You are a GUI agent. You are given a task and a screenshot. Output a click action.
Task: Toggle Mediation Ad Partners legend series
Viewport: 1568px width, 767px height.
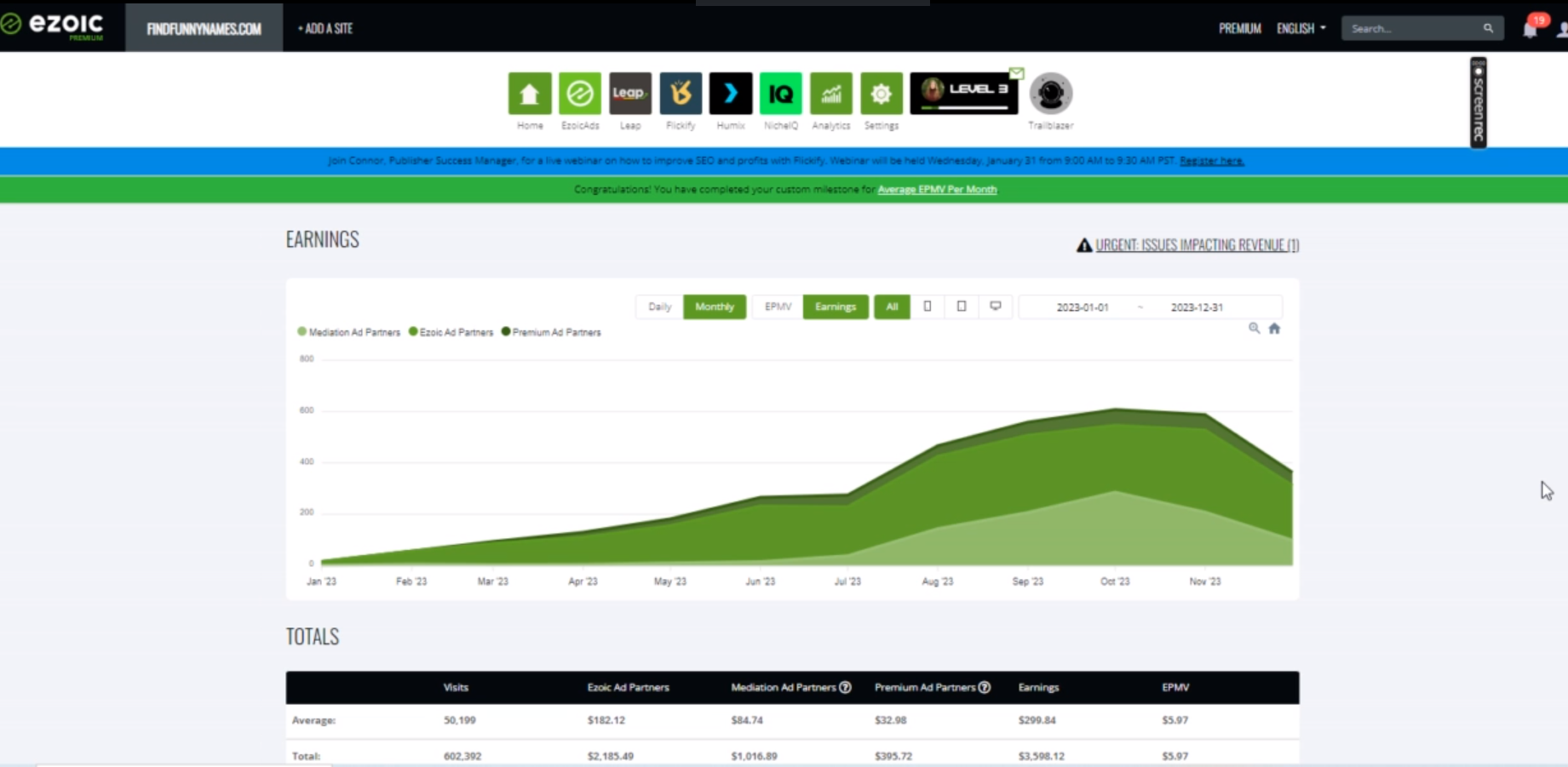[x=349, y=332]
